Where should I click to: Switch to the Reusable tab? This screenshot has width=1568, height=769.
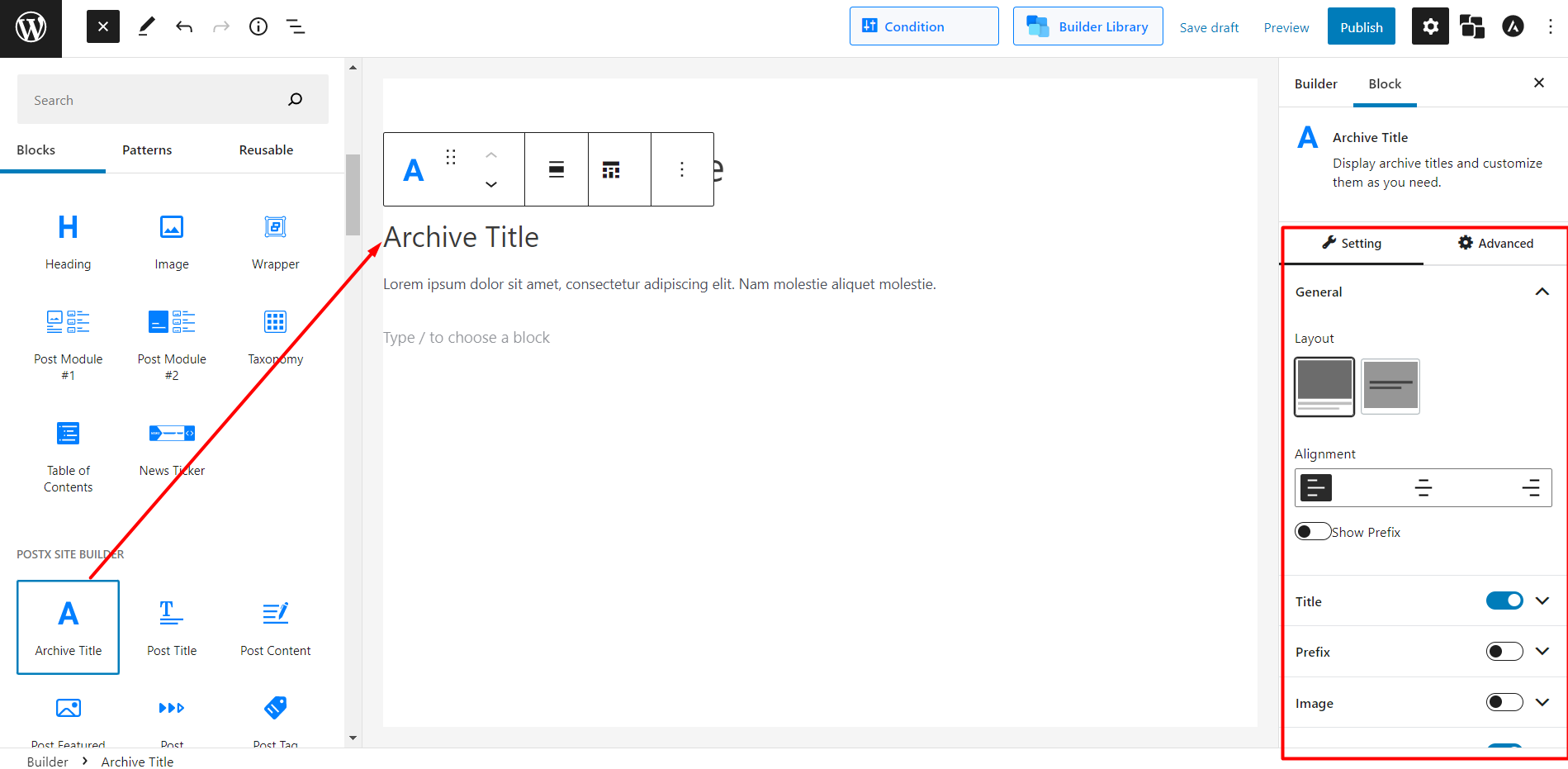pyautogui.click(x=266, y=150)
